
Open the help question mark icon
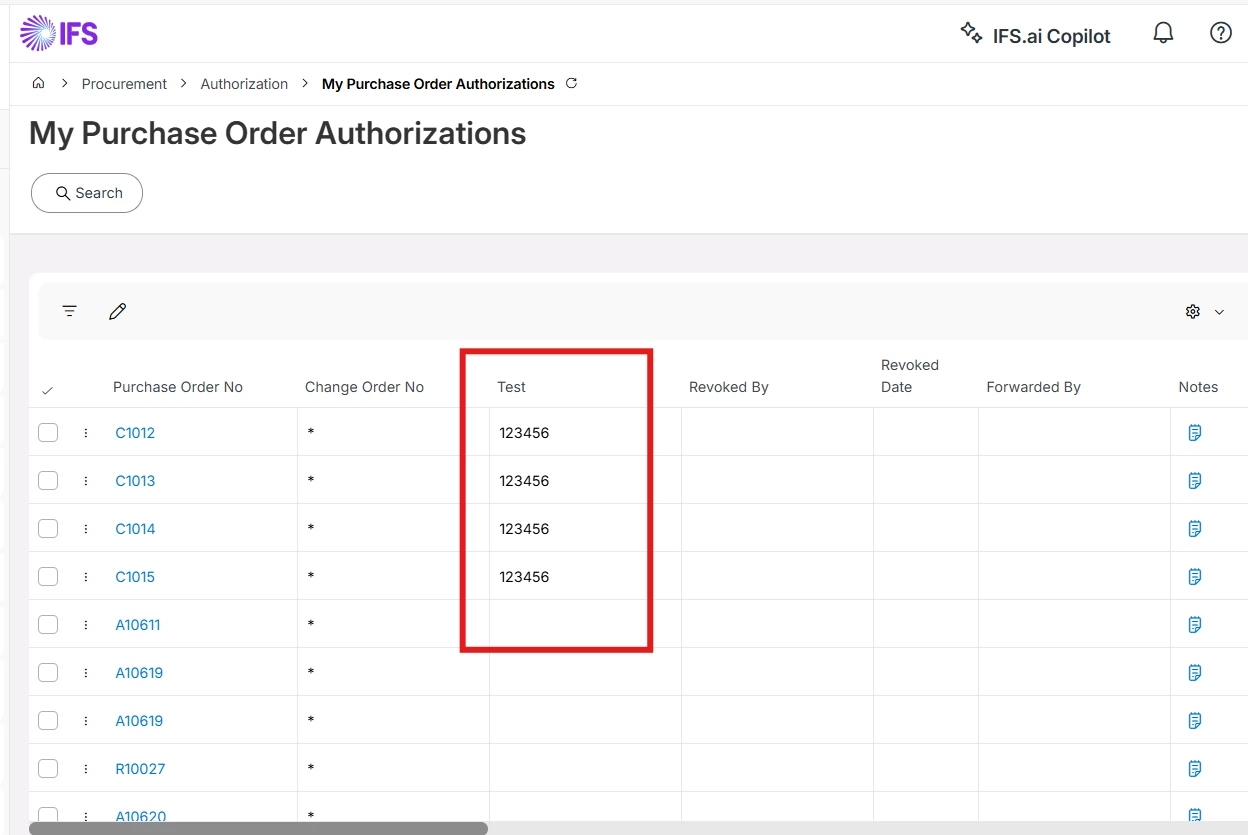[x=1221, y=33]
